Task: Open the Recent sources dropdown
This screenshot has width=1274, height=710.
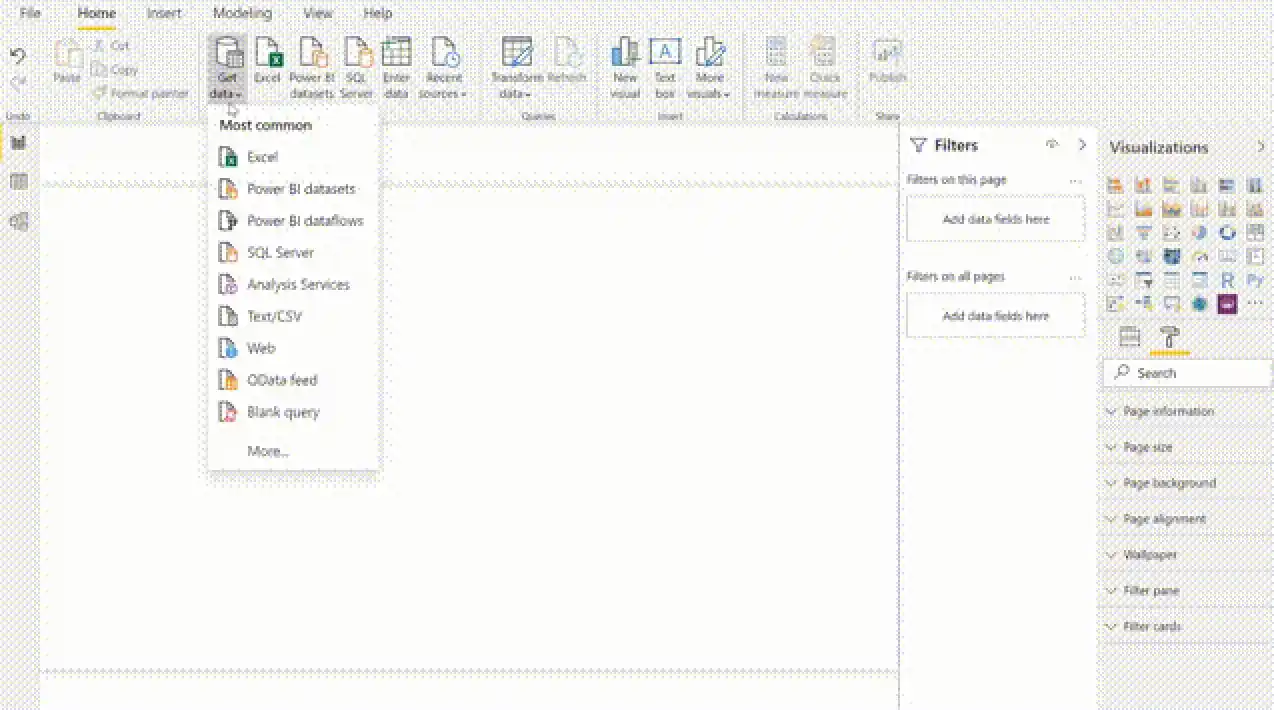Action: [443, 68]
